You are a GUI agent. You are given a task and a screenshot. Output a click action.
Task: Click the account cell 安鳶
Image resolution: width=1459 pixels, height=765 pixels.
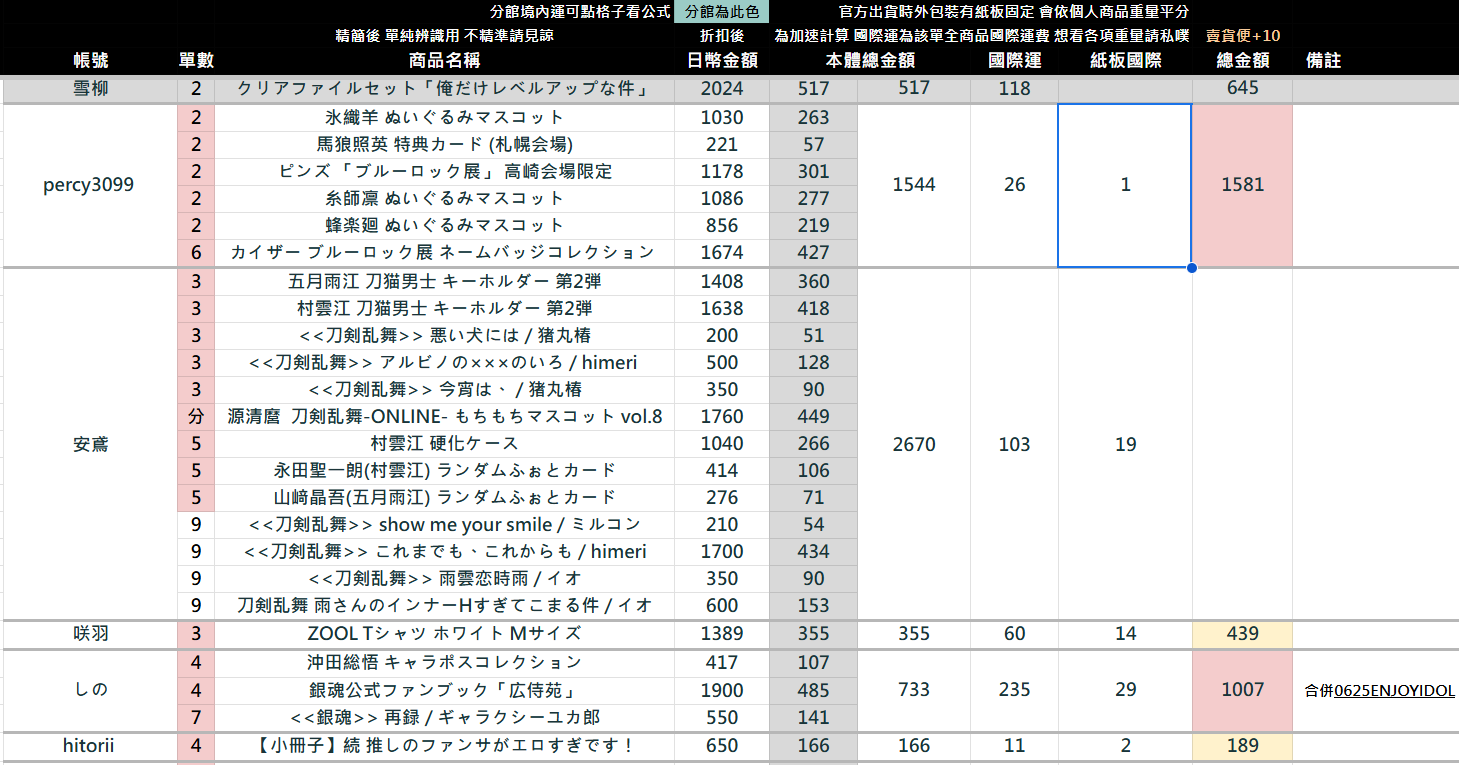point(90,444)
